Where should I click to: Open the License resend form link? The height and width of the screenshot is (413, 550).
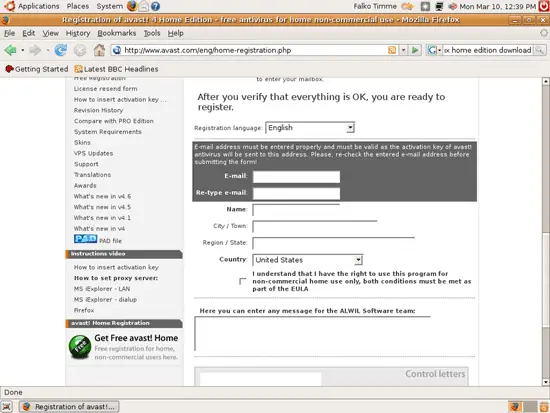click(105, 88)
